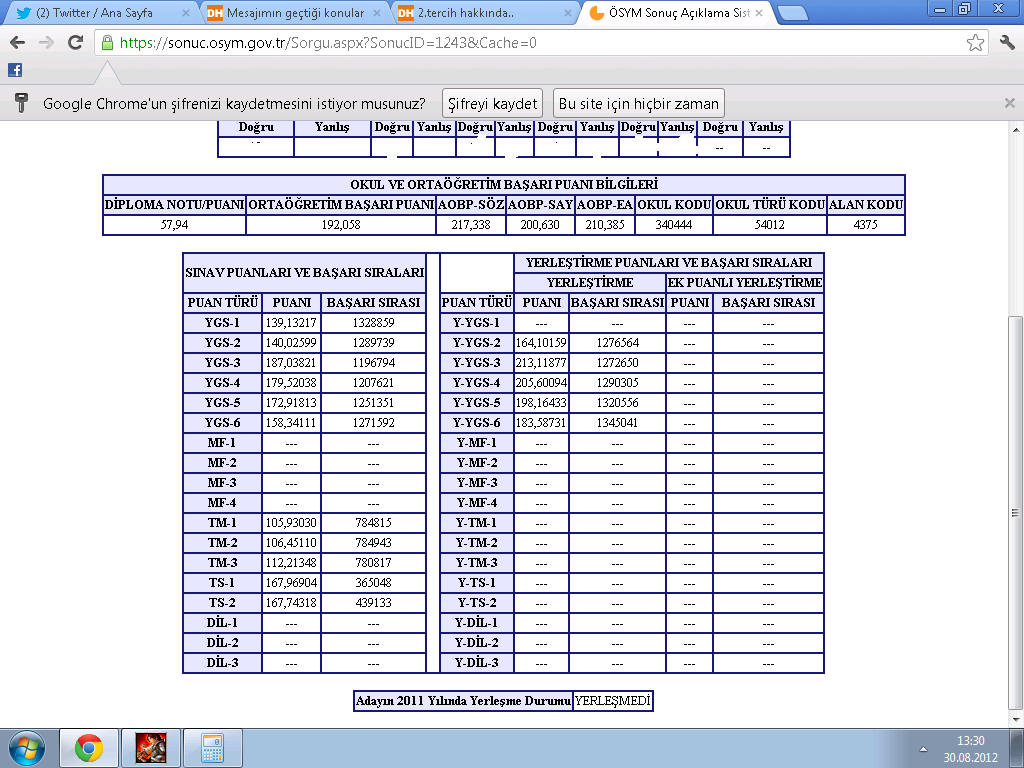Select YGS-3 score 187,03821
The height and width of the screenshot is (768, 1024).
[x=291, y=363]
